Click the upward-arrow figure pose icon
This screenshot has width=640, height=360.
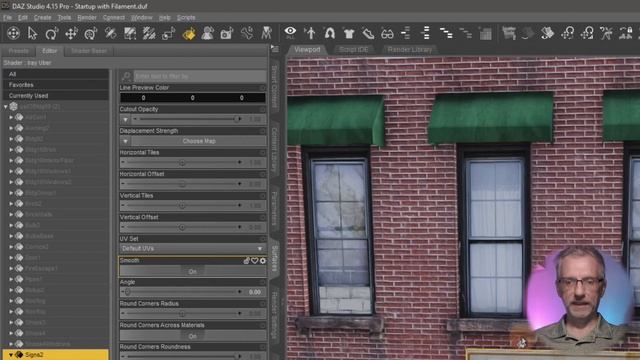pos(310,33)
